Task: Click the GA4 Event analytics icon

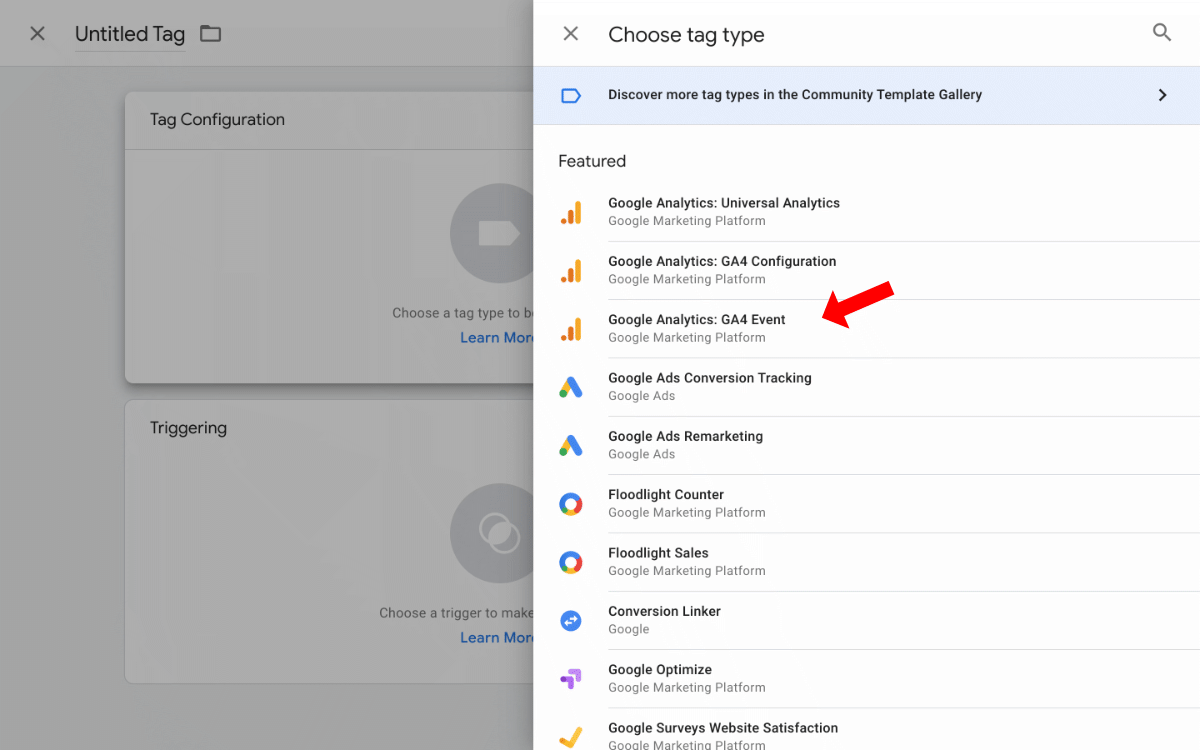Action: pos(571,328)
